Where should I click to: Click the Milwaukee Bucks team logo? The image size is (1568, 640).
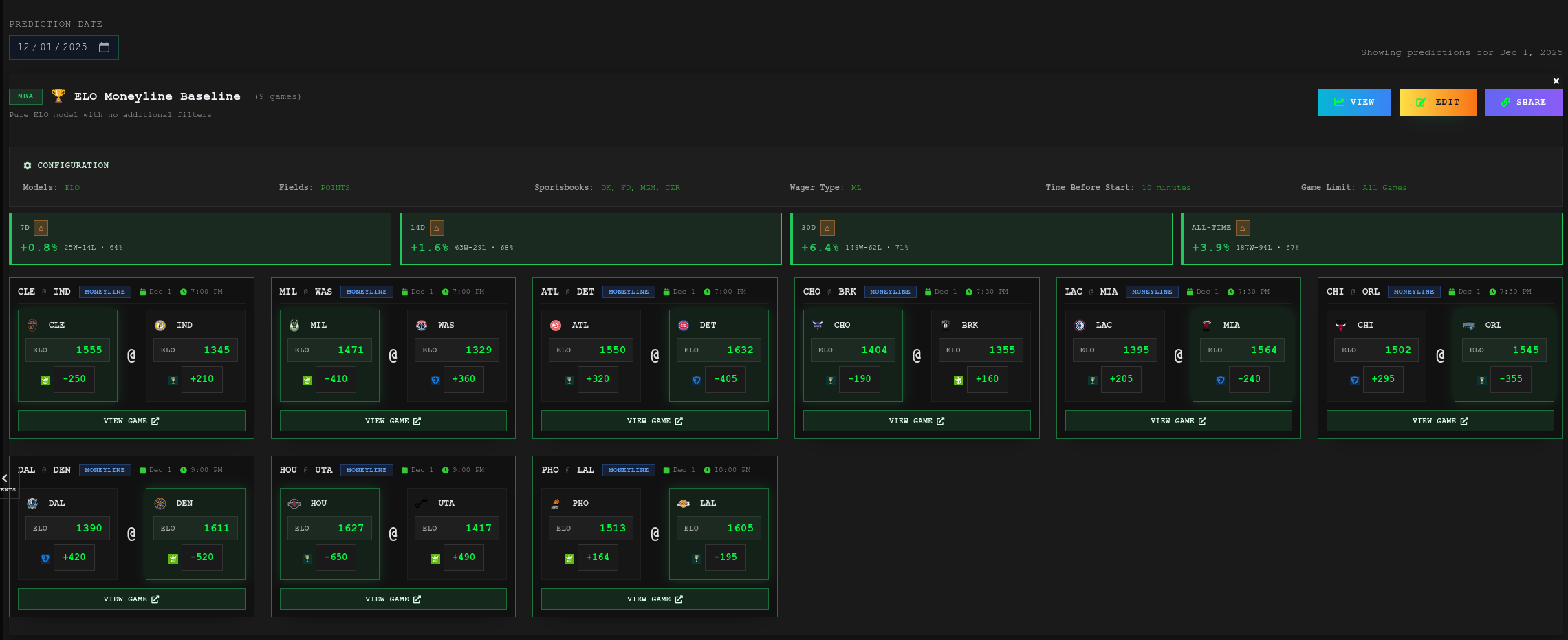(x=294, y=326)
